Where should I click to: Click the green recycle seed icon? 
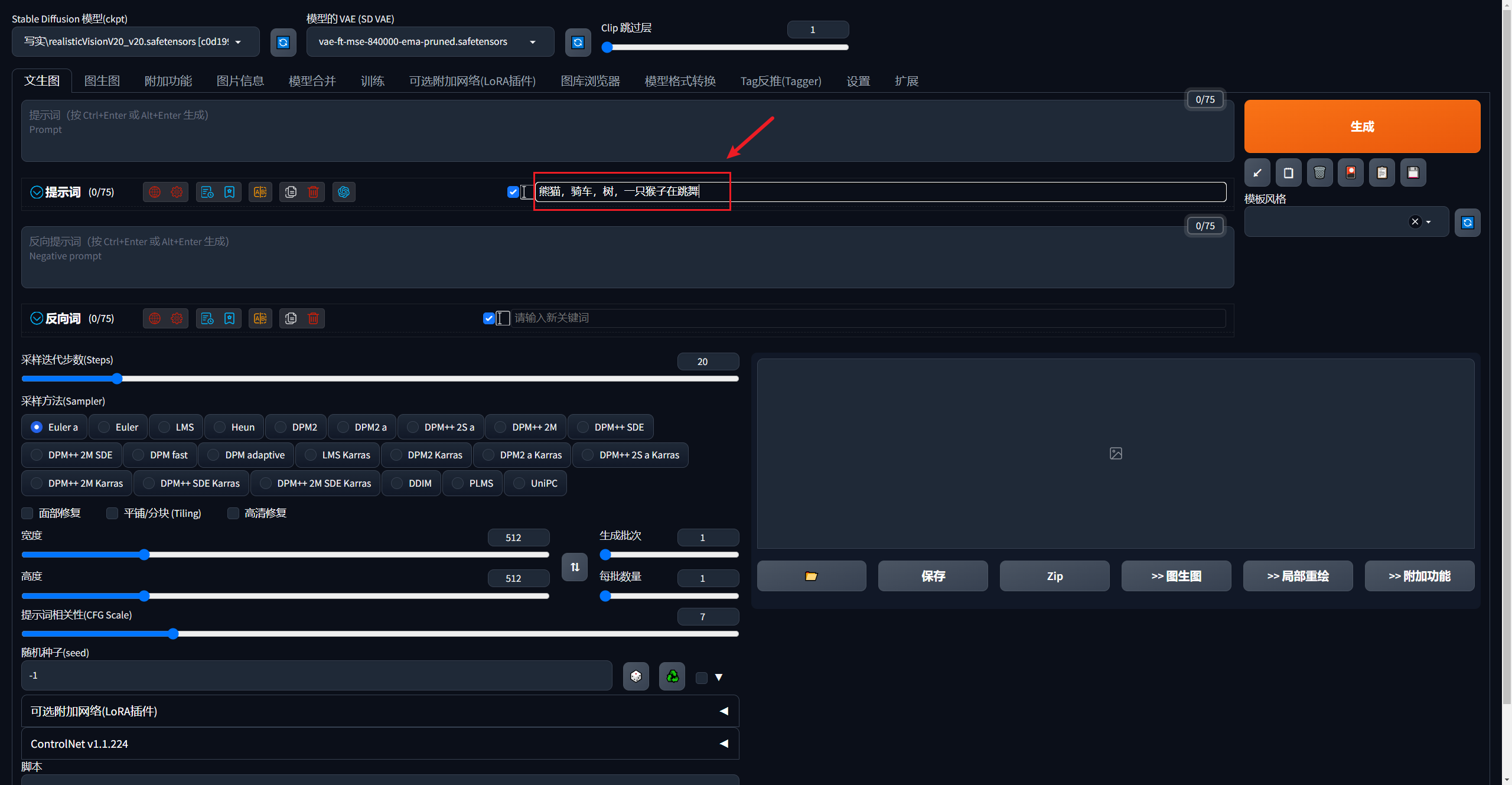[x=672, y=676]
